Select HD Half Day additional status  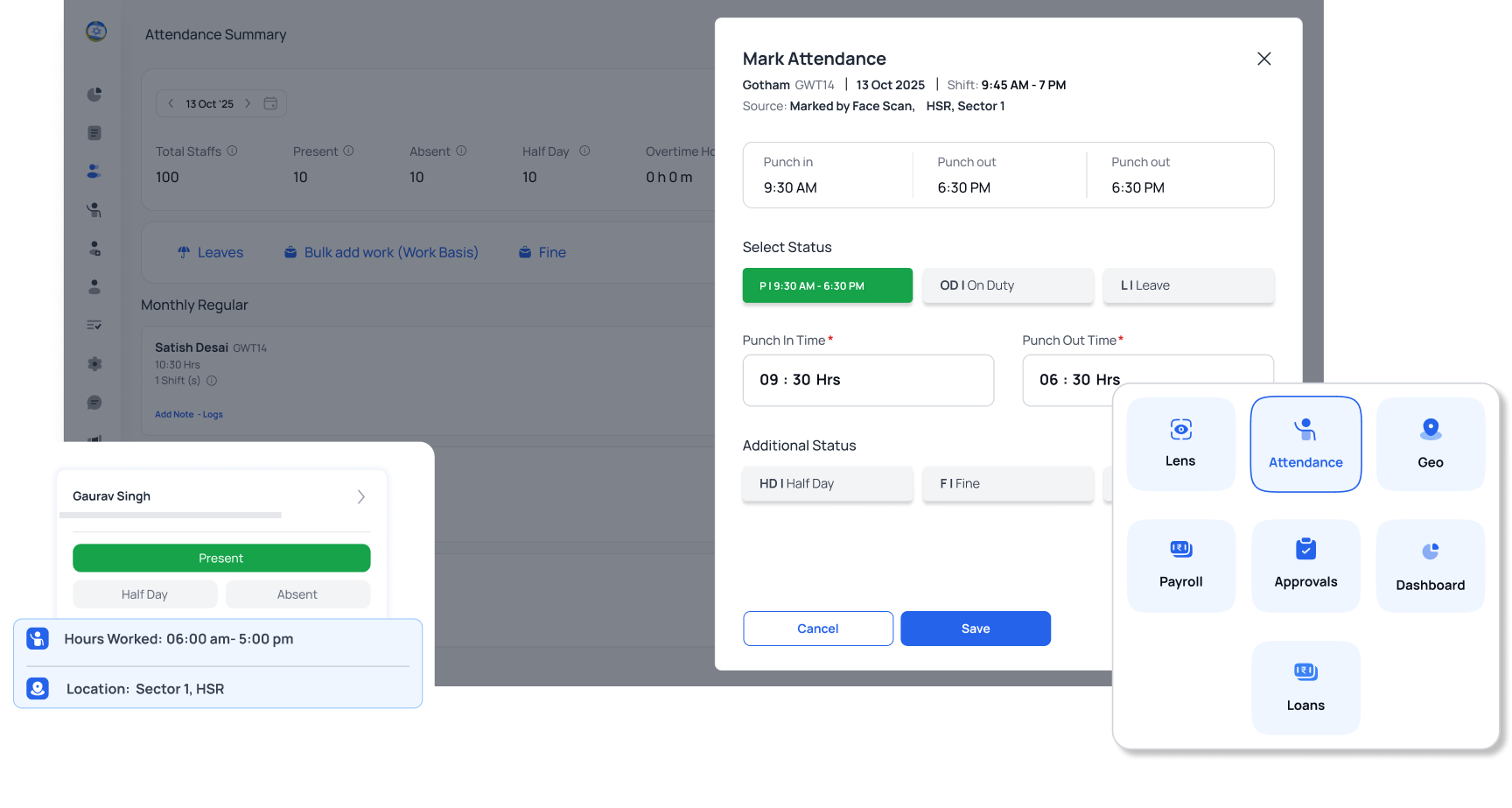[x=827, y=483]
